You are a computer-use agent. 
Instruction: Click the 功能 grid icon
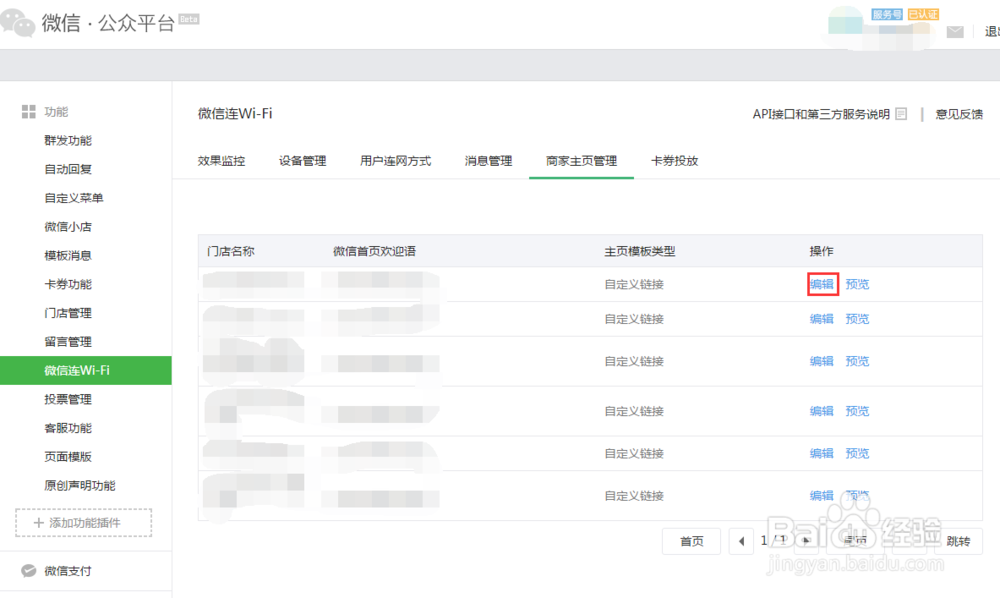point(29,112)
